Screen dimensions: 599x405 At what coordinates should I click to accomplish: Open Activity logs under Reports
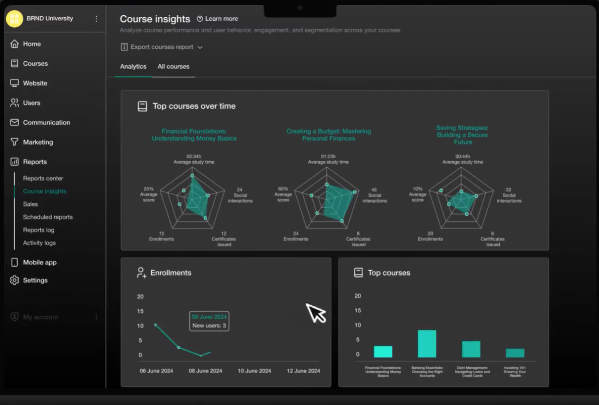pyautogui.click(x=39, y=243)
